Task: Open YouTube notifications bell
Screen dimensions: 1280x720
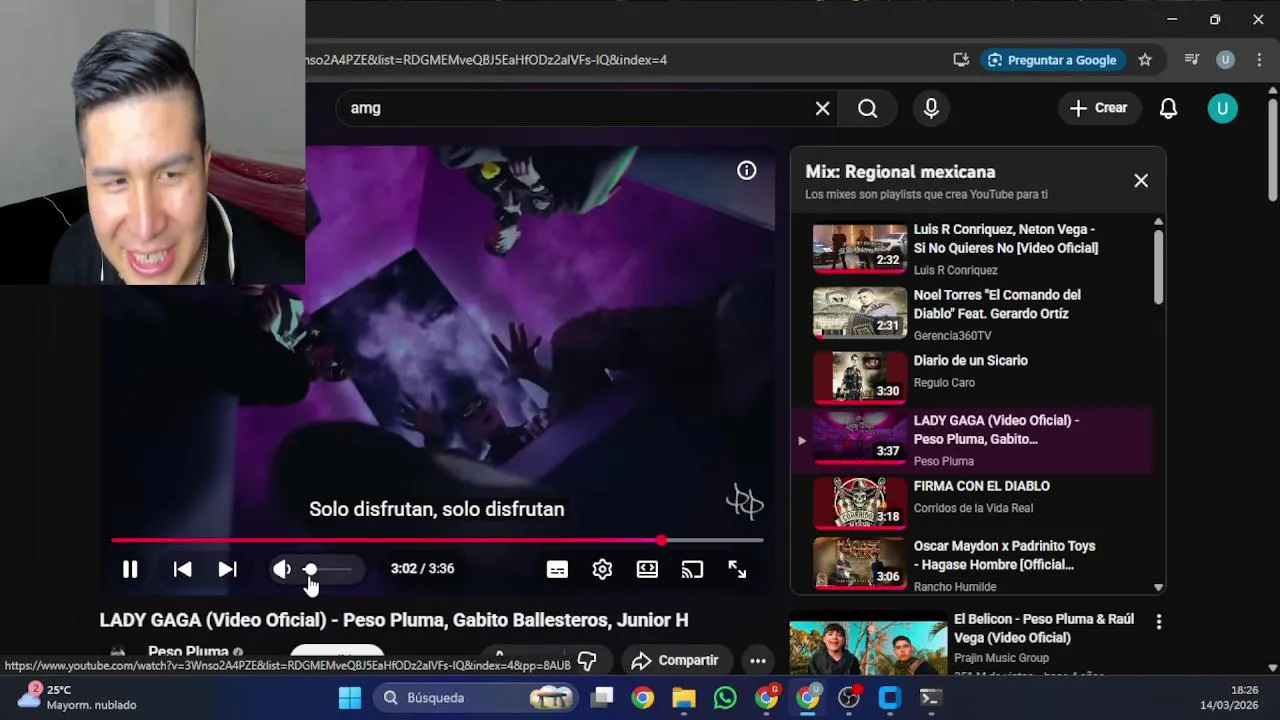Action: [1168, 108]
